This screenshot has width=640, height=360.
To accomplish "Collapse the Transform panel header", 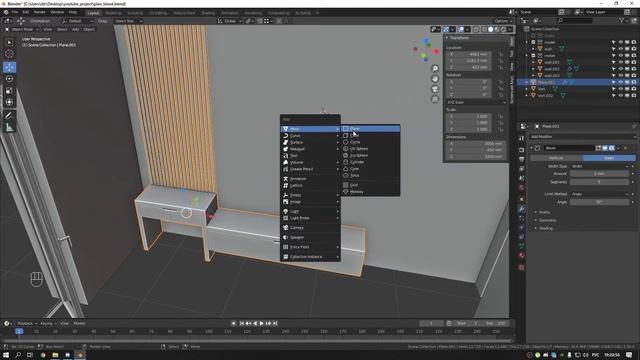I will 458,38.
